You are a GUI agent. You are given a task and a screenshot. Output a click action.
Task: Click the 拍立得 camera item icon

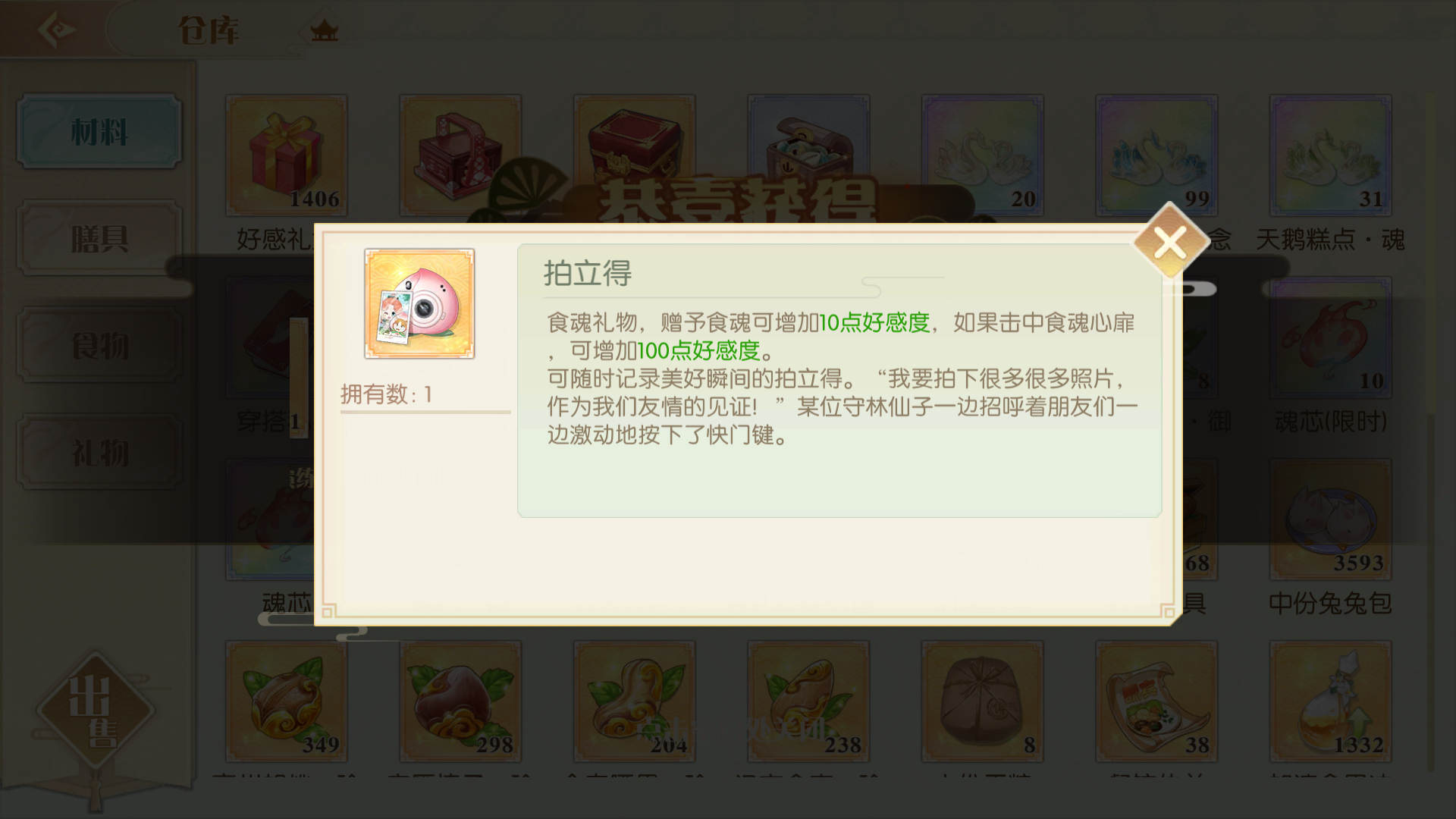click(x=419, y=303)
